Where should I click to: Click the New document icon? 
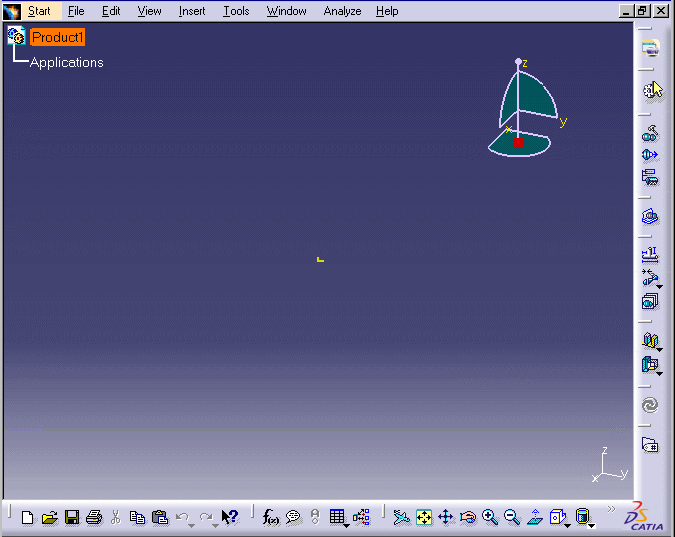pyautogui.click(x=27, y=517)
